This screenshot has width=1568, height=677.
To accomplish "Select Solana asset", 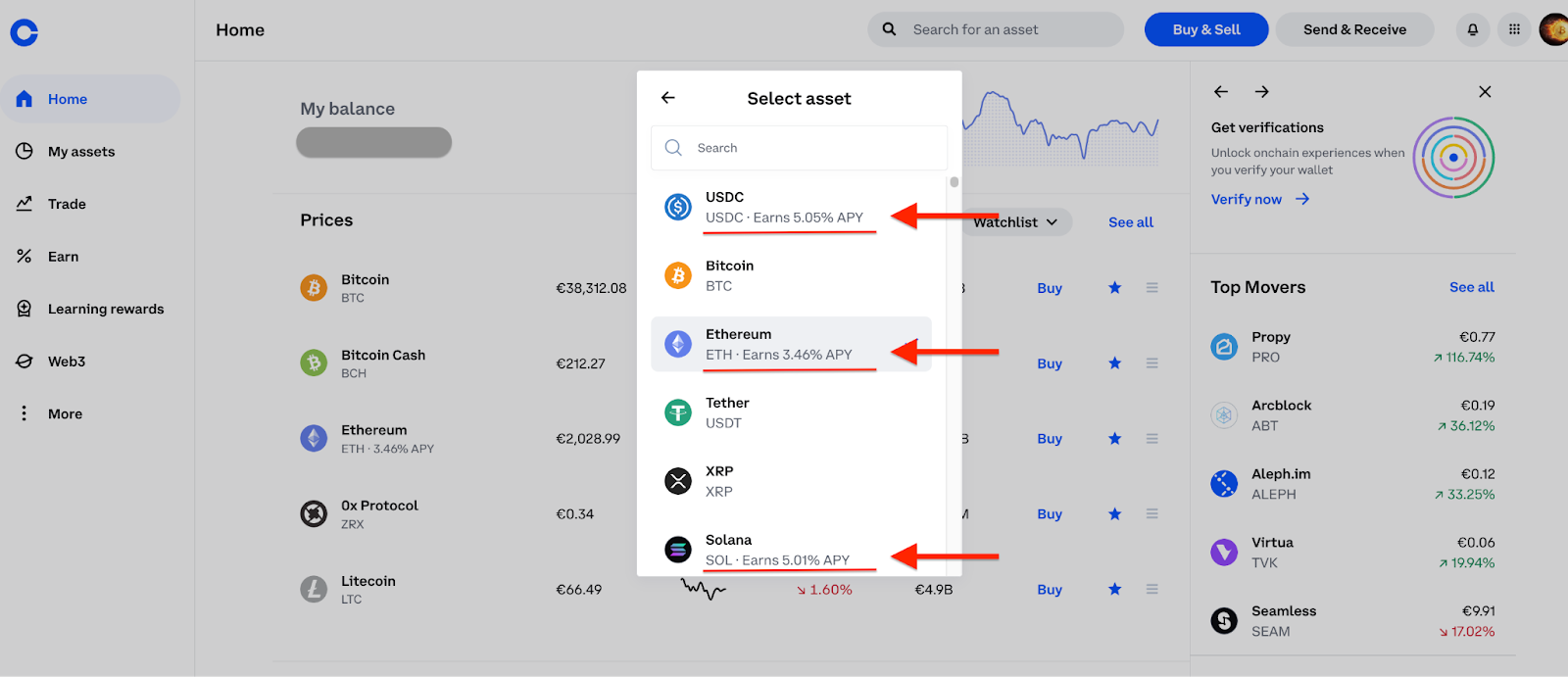I will [791, 550].
